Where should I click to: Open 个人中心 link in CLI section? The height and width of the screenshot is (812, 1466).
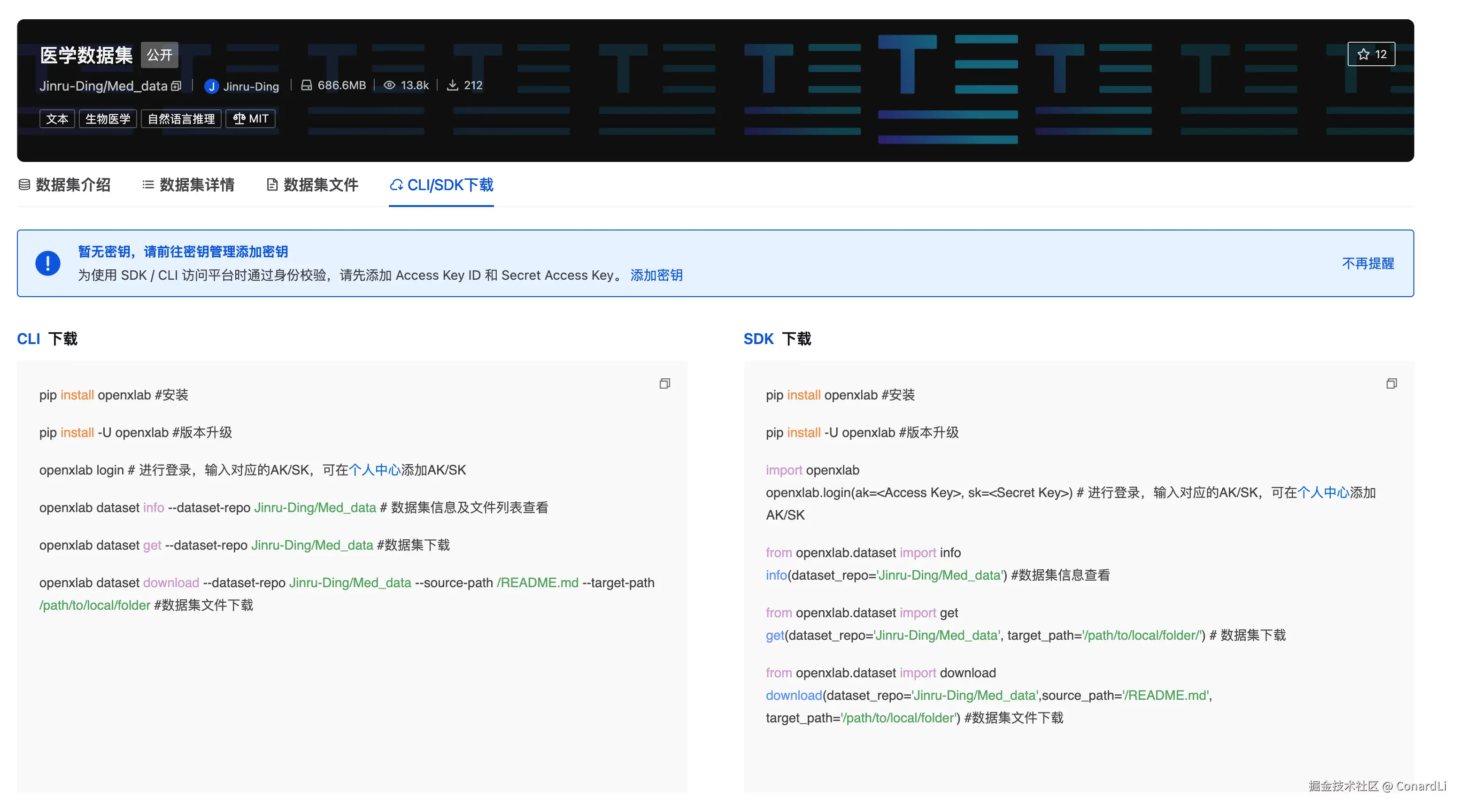374,469
